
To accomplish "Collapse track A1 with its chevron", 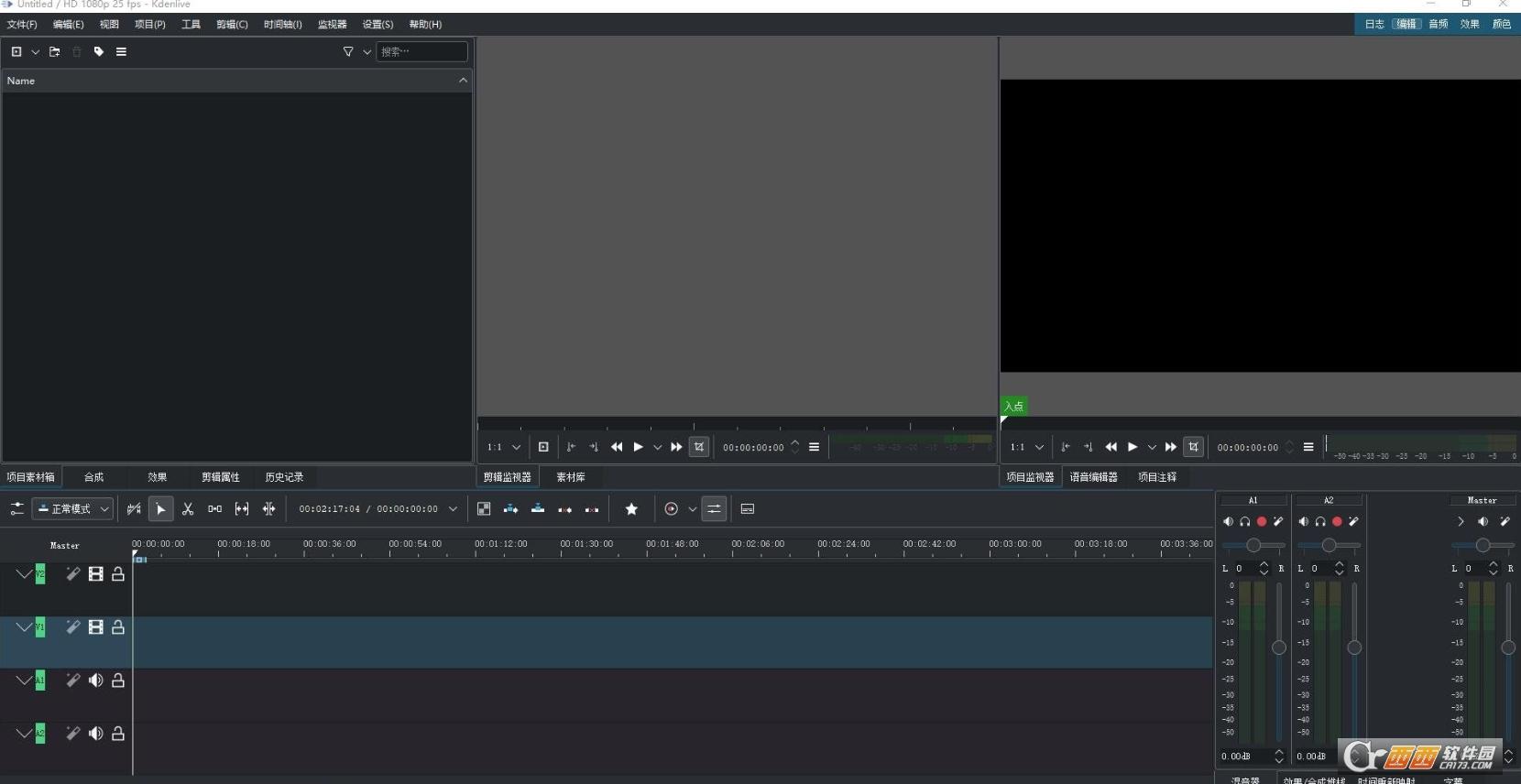I will pyautogui.click(x=24, y=681).
